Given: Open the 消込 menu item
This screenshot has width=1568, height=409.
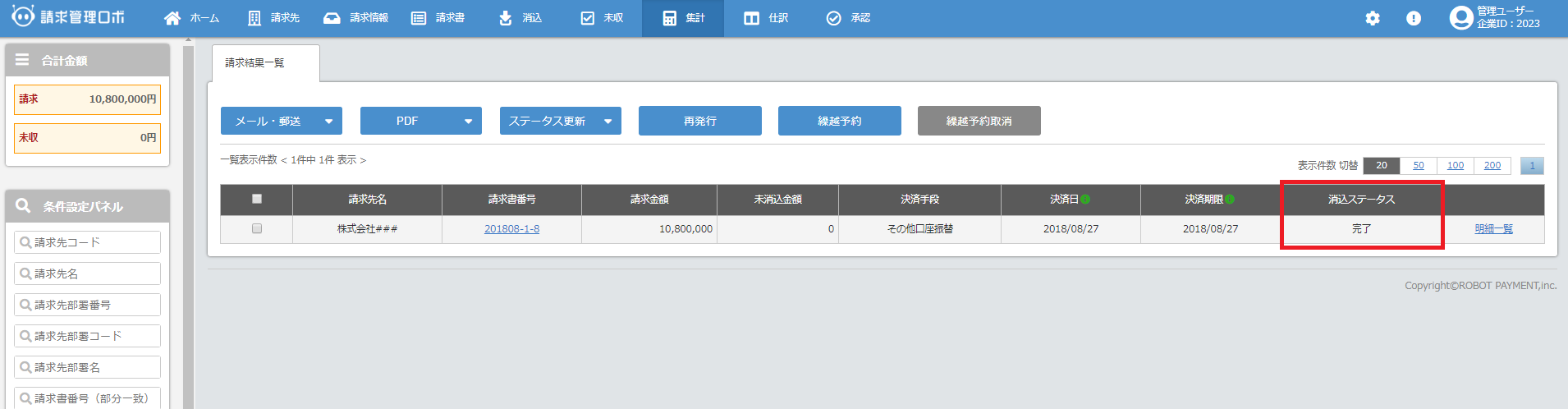Looking at the screenshot, I should coord(520,18).
